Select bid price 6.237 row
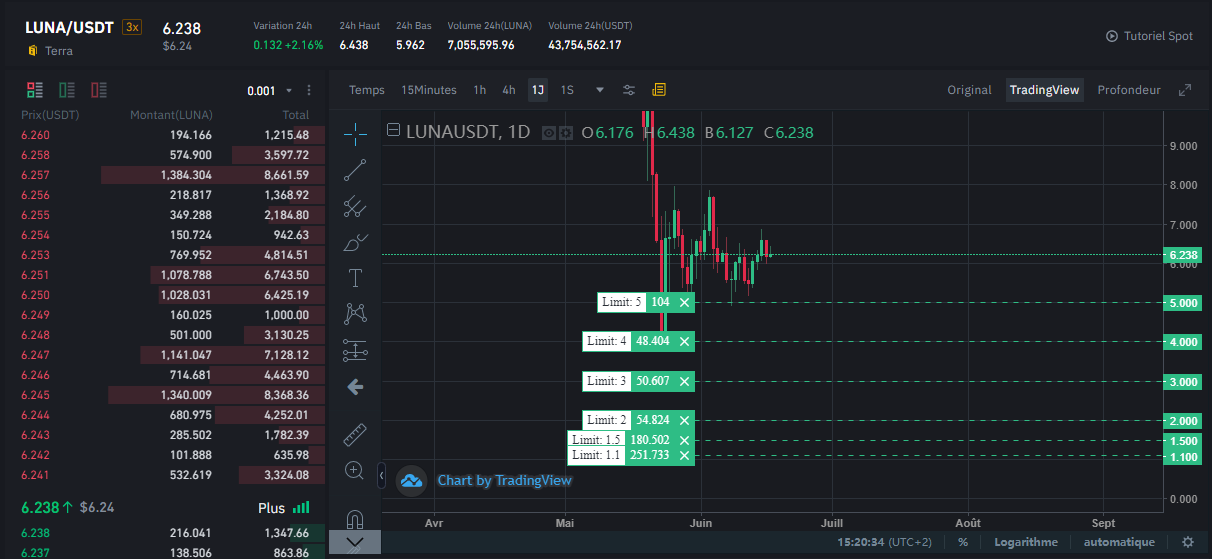 click(x=165, y=552)
